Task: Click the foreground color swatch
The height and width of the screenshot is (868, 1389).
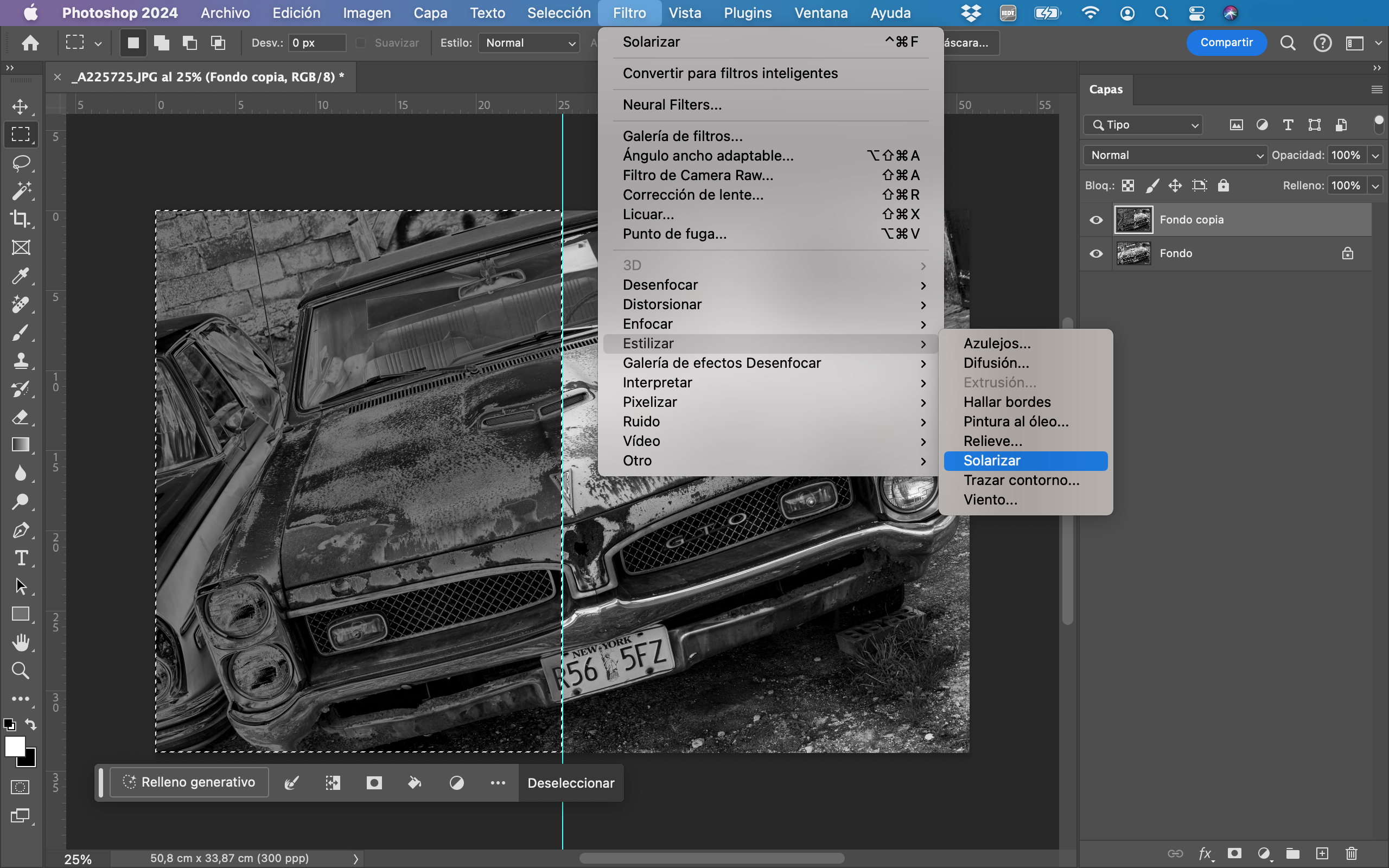Action: coord(14,746)
